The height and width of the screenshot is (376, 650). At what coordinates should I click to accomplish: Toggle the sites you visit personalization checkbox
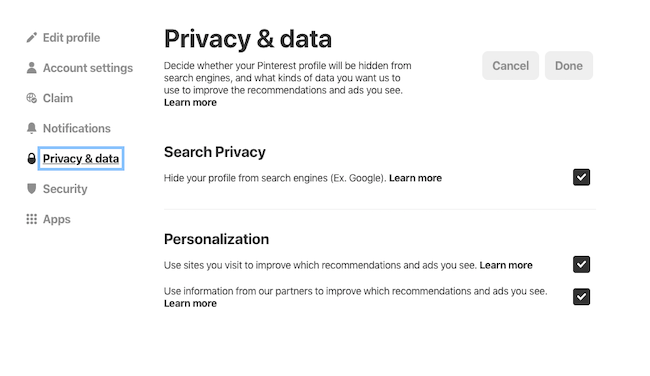click(581, 264)
